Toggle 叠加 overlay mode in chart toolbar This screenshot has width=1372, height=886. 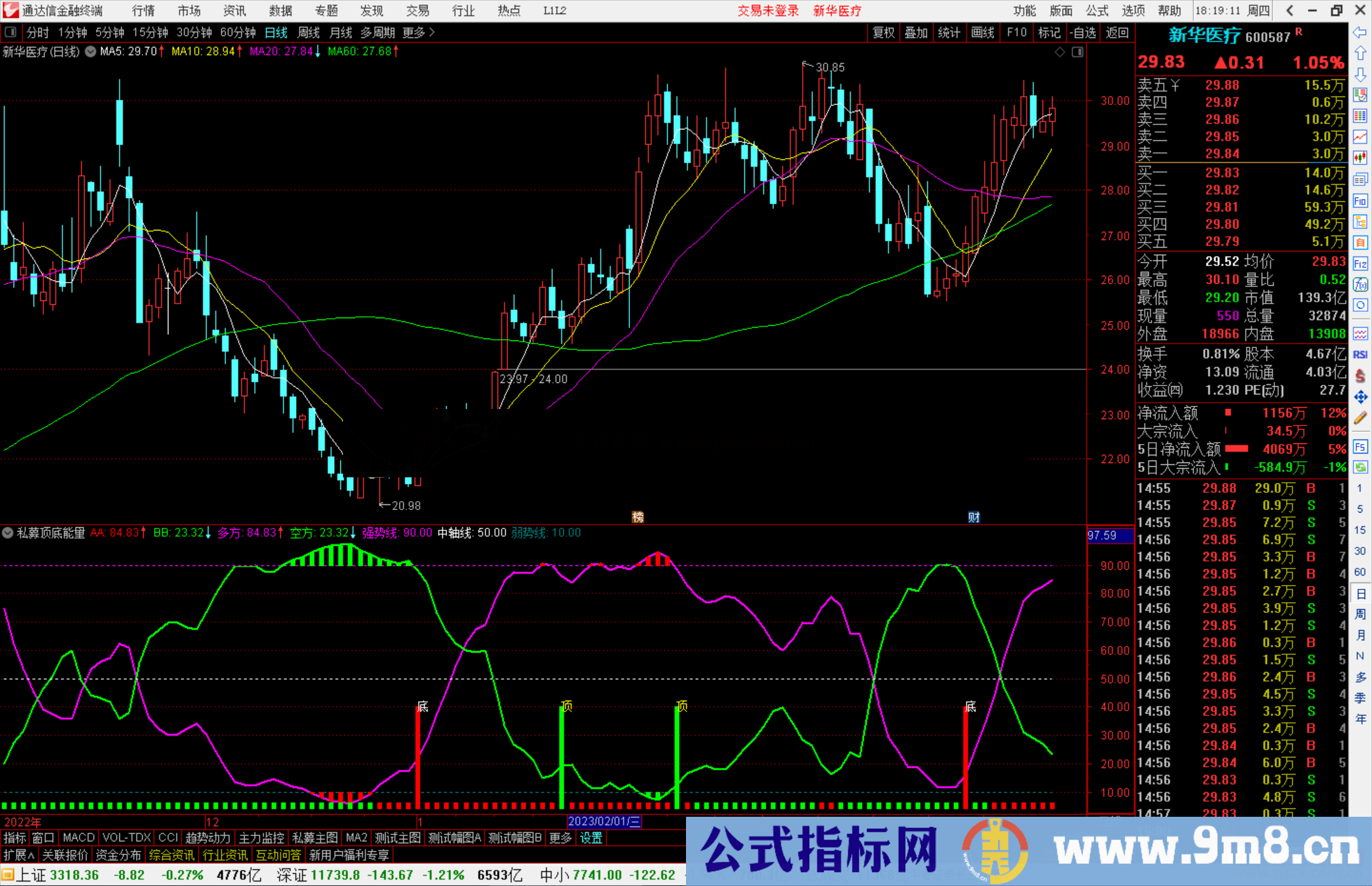[x=917, y=32]
